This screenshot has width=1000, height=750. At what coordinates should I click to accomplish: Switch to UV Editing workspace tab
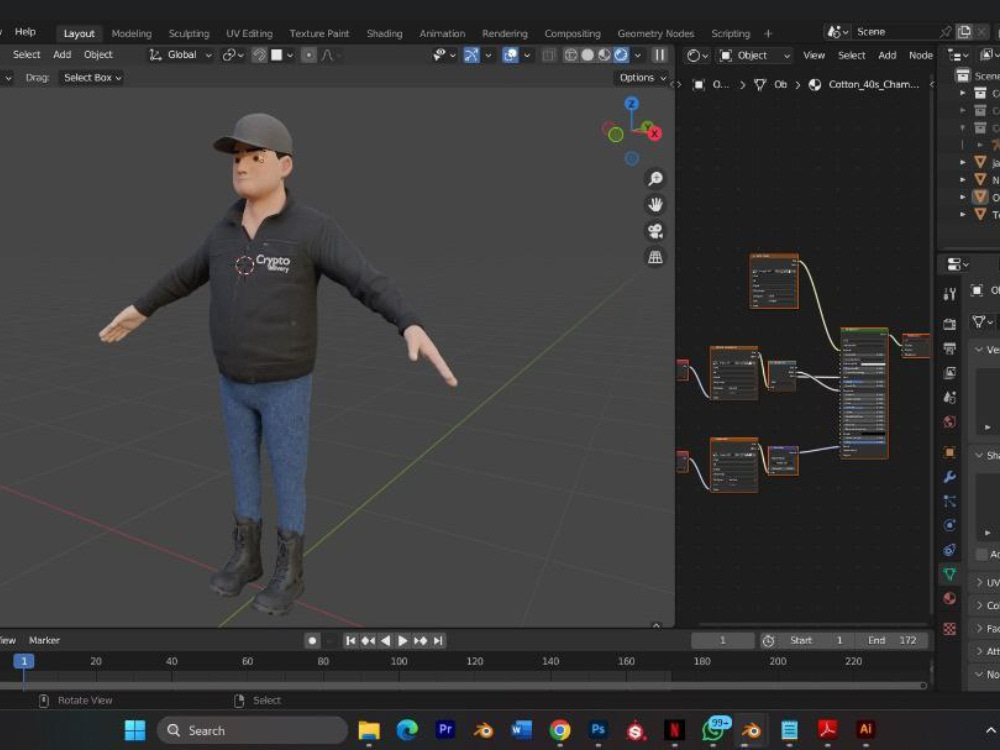pos(249,33)
